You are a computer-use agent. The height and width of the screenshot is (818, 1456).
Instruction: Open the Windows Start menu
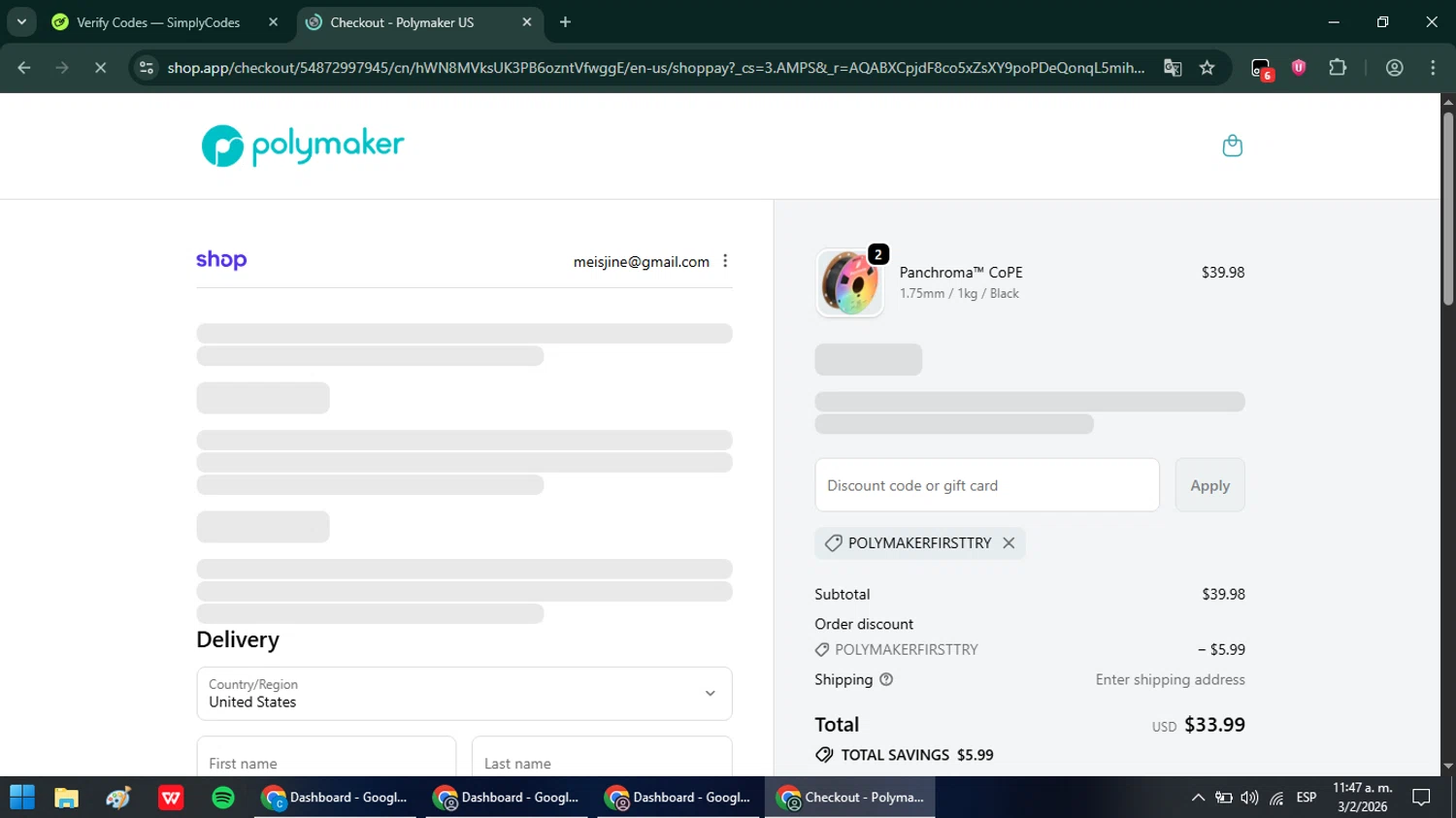pyautogui.click(x=22, y=798)
